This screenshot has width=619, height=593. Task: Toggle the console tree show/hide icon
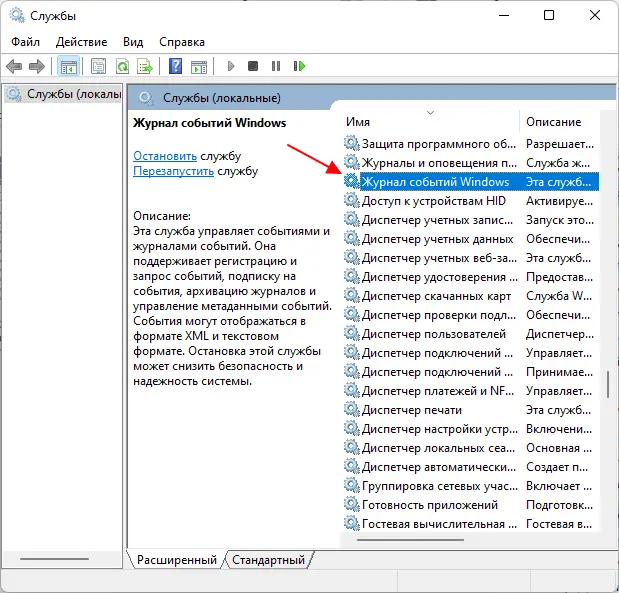[x=68, y=66]
